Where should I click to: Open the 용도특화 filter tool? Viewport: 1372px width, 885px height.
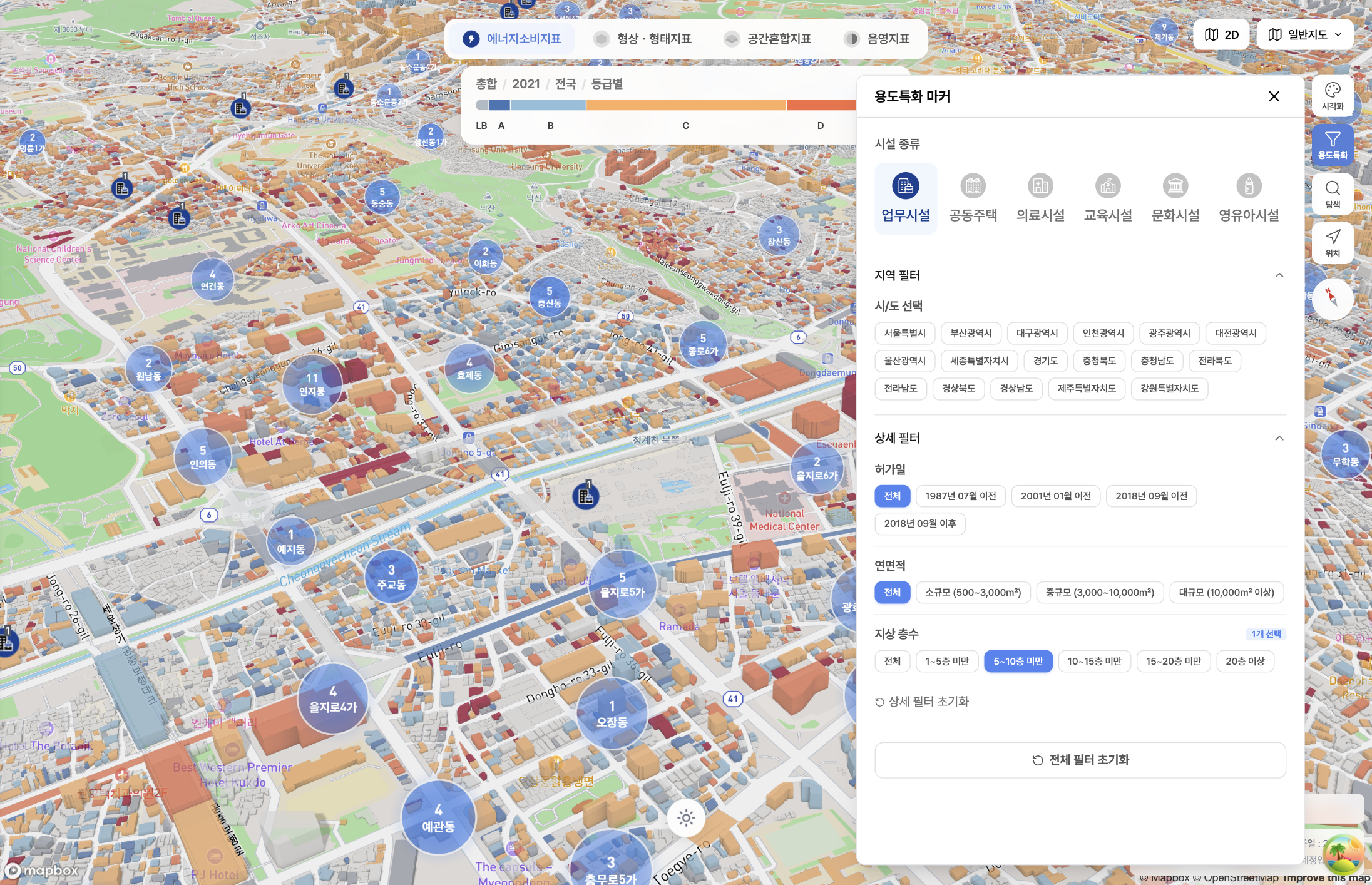coord(1333,145)
